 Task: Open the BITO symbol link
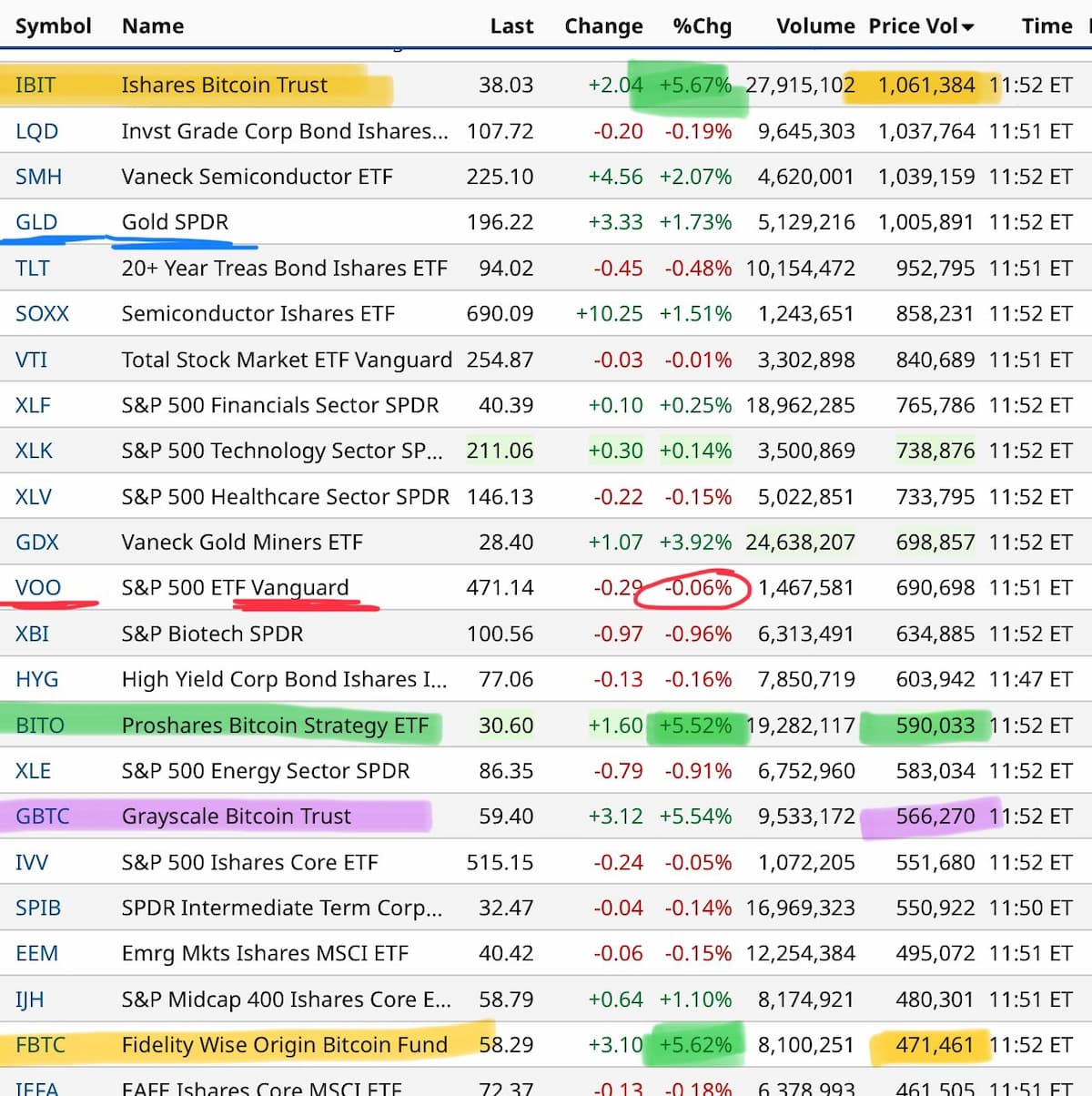tap(40, 726)
